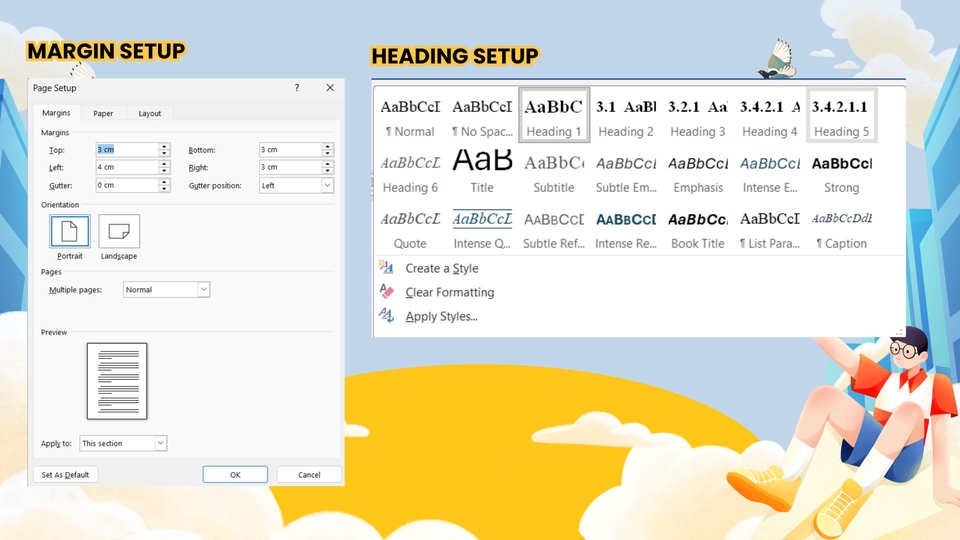The width and height of the screenshot is (960, 540).
Task: Click the Set As Default button
Action: point(65,475)
